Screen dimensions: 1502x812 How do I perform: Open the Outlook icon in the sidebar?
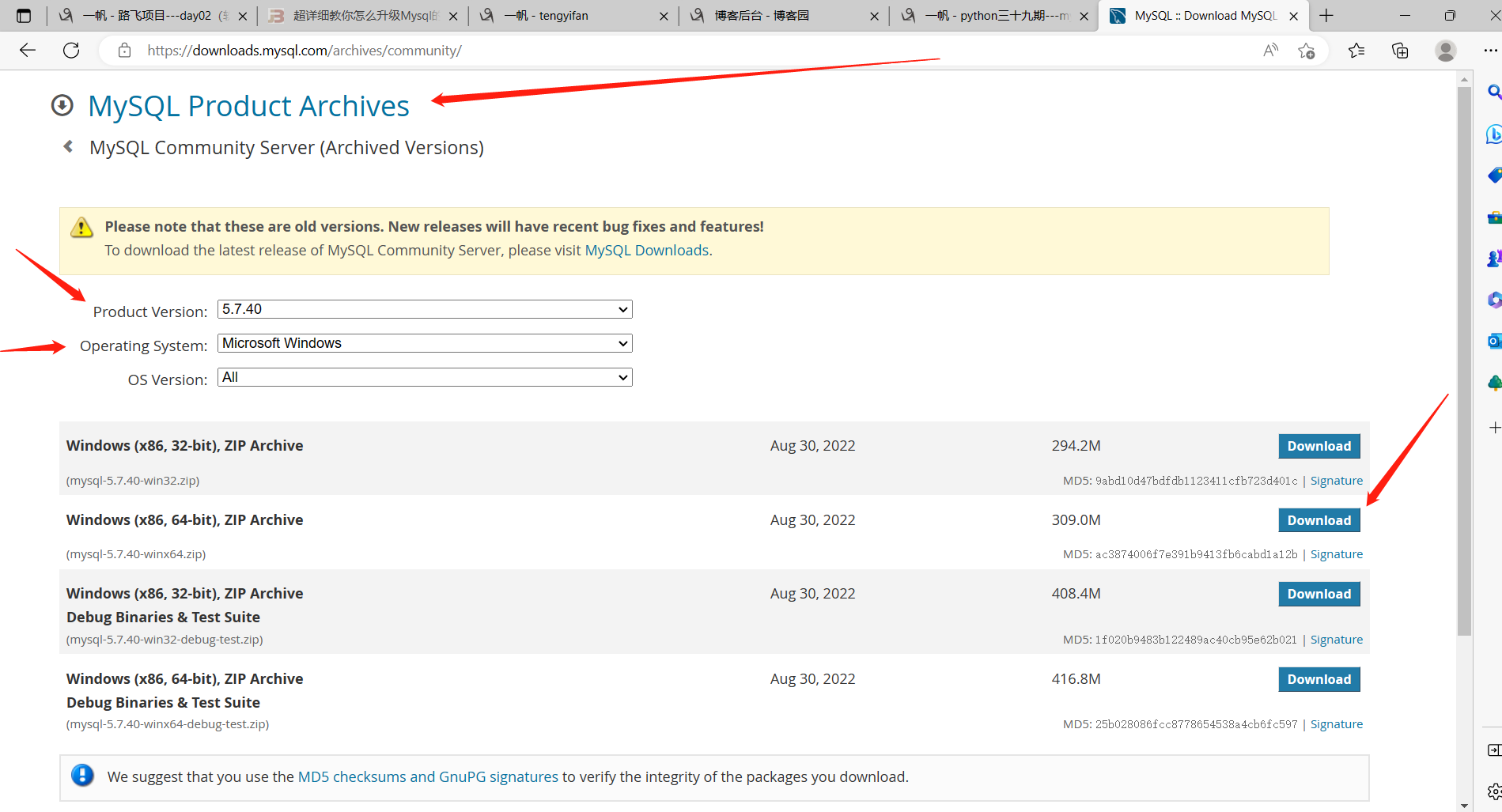coord(1494,341)
